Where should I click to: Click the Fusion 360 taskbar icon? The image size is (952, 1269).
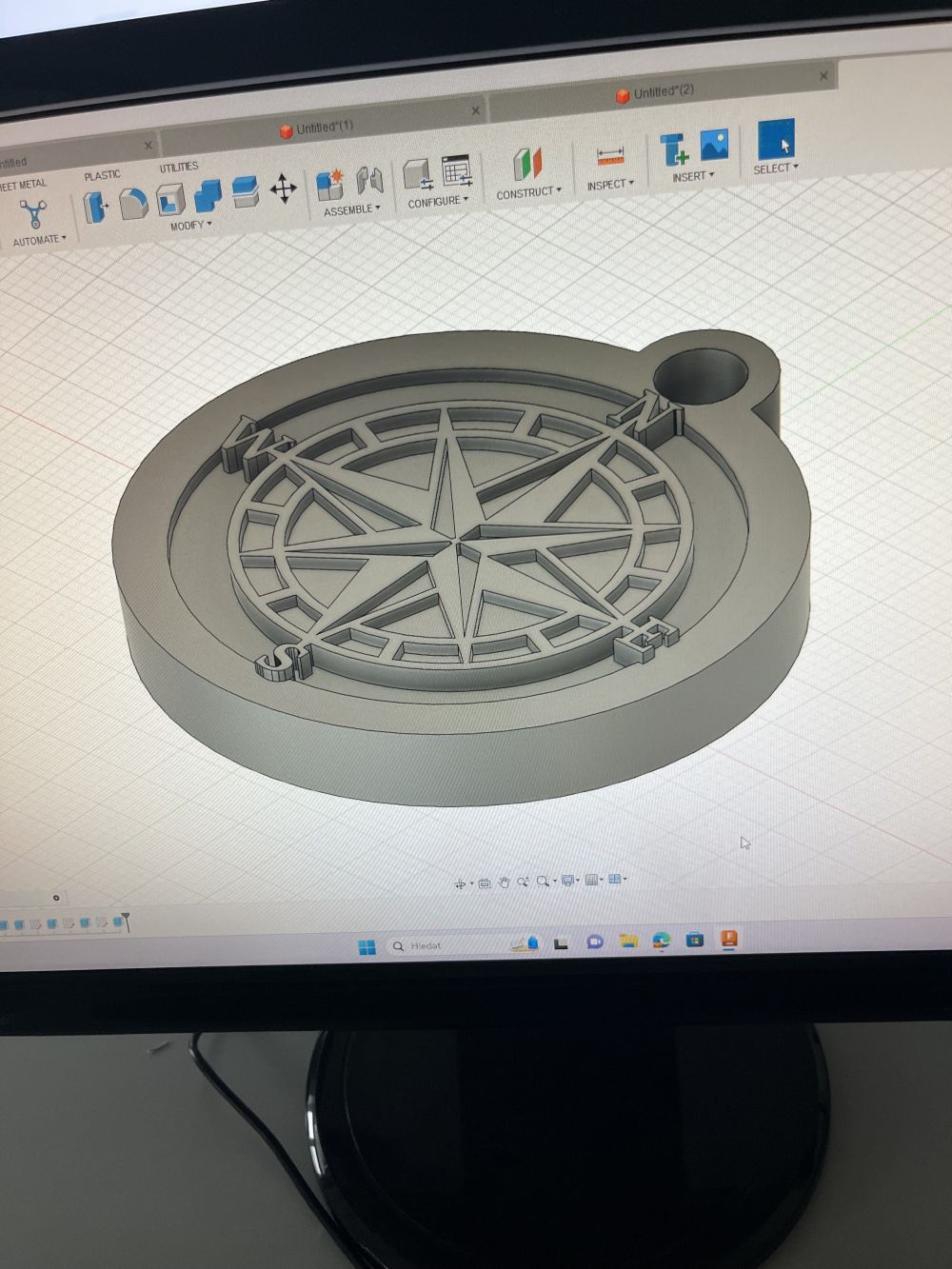(x=729, y=939)
